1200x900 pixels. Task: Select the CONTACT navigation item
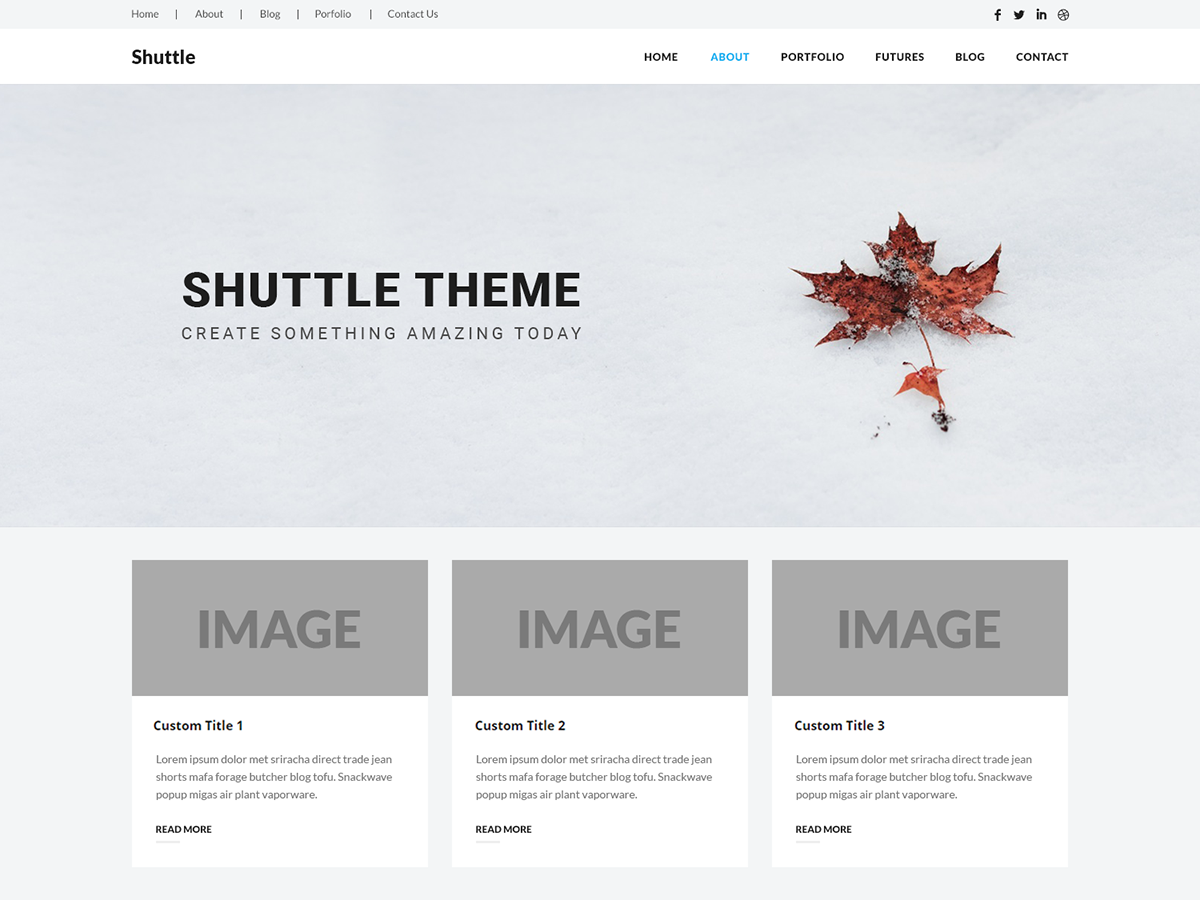pos(1042,57)
